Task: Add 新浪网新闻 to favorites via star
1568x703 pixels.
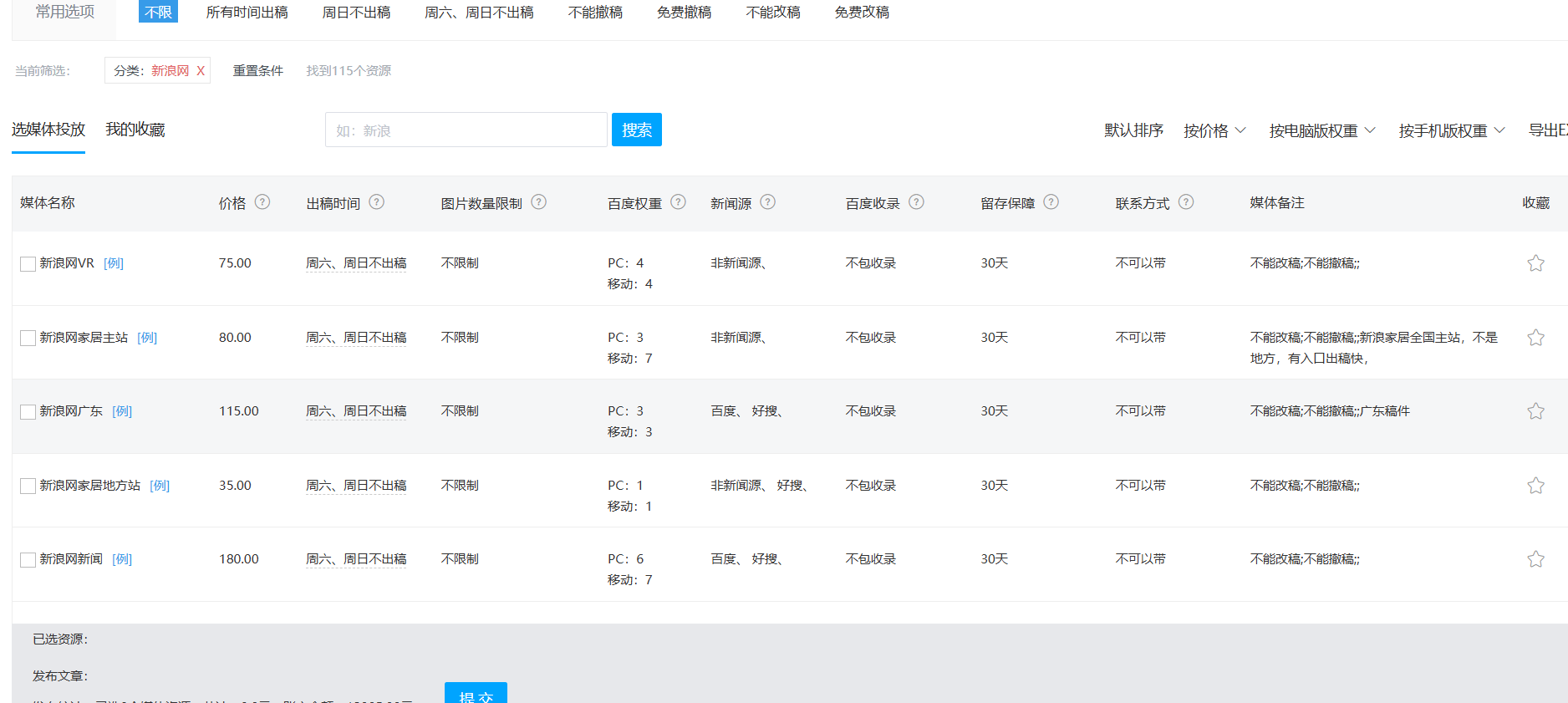Action: point(1535,559)
